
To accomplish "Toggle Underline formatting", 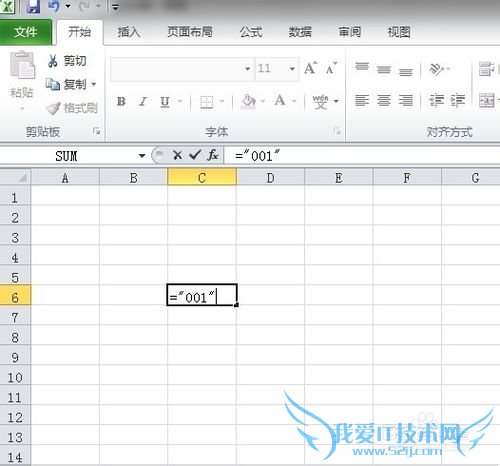I will [165, 101].
